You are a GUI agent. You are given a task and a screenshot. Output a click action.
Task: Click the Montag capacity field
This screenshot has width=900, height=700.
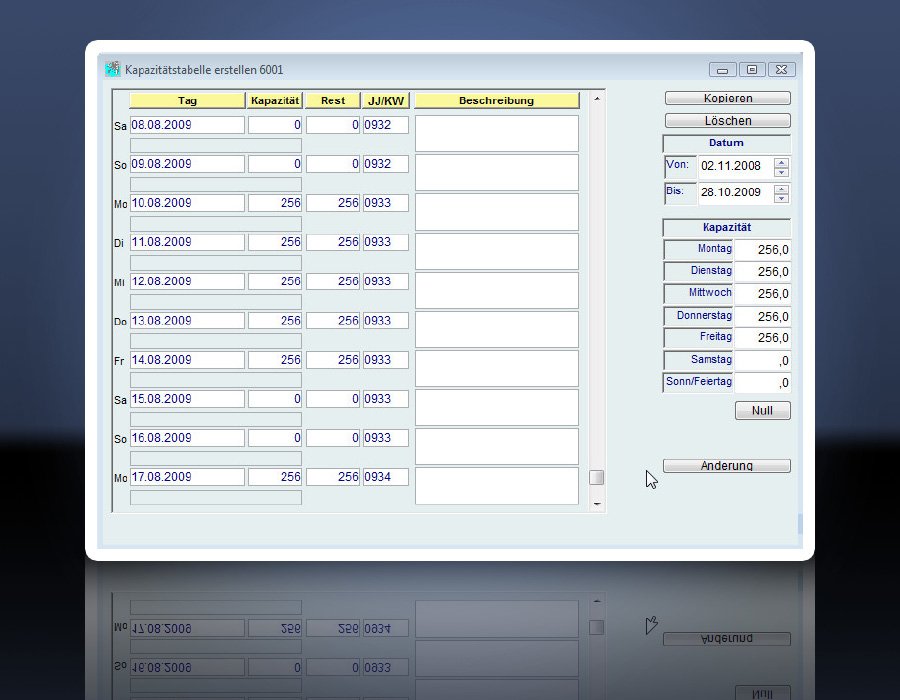762,250
